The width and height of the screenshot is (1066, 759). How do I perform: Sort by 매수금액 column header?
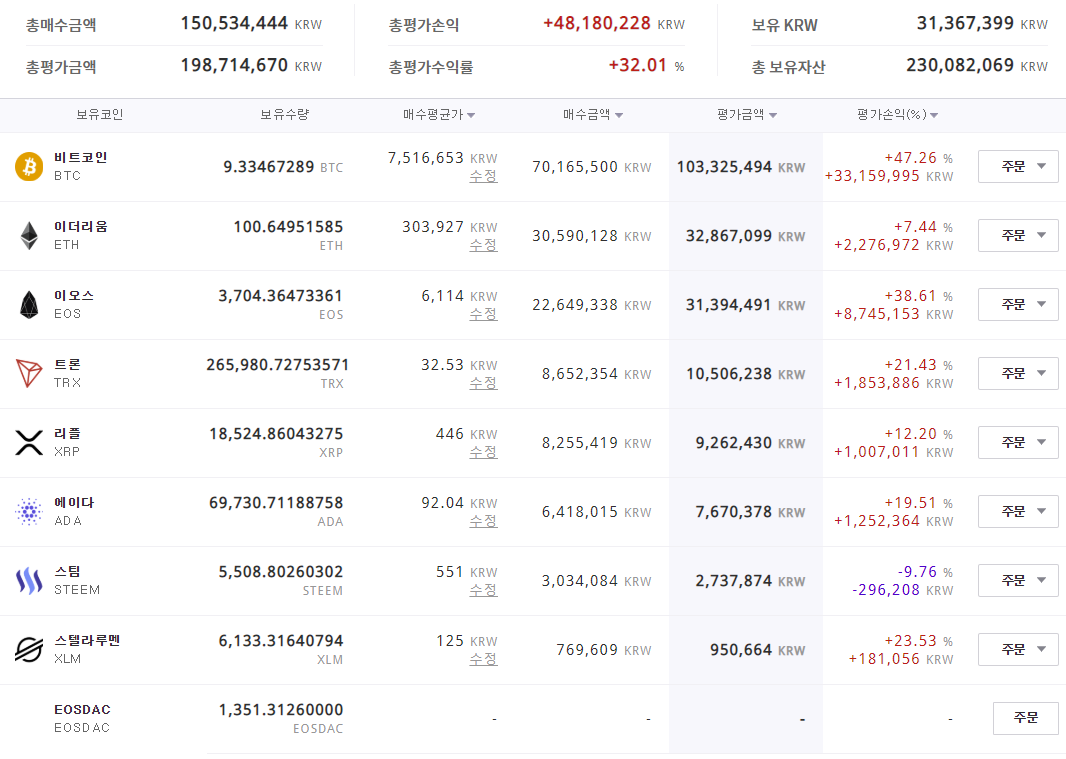point(592,115)
